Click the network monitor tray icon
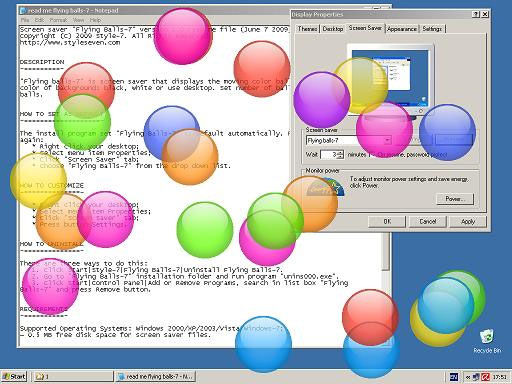This screenshot has width=512, height=384. pos(476,377)
